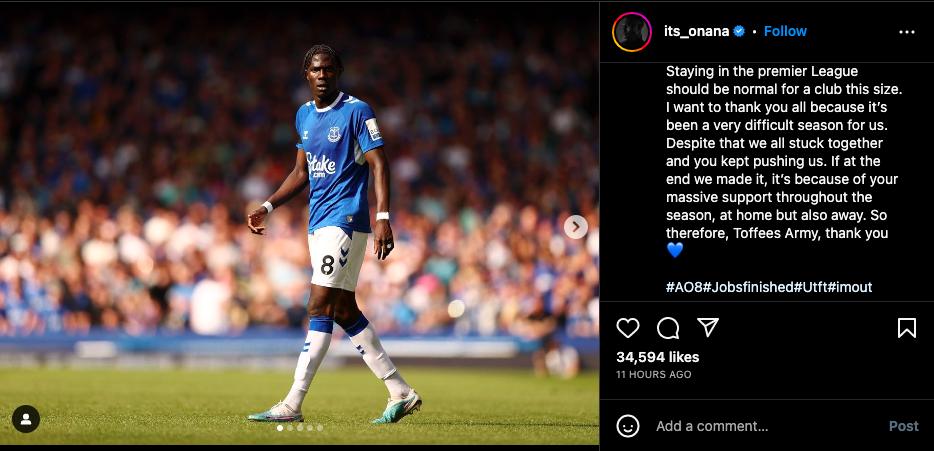The image size is (934, 451).
Task: Advance carousel with the next arrow
Action: pos(575,226)
